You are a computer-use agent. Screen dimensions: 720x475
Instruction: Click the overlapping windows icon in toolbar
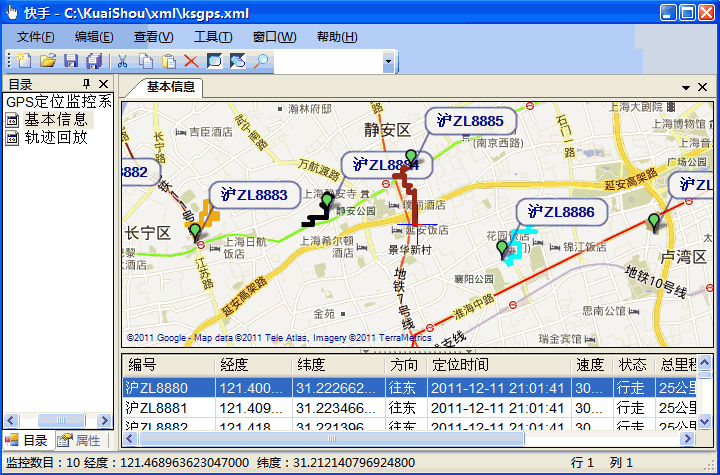pos(237,61)
